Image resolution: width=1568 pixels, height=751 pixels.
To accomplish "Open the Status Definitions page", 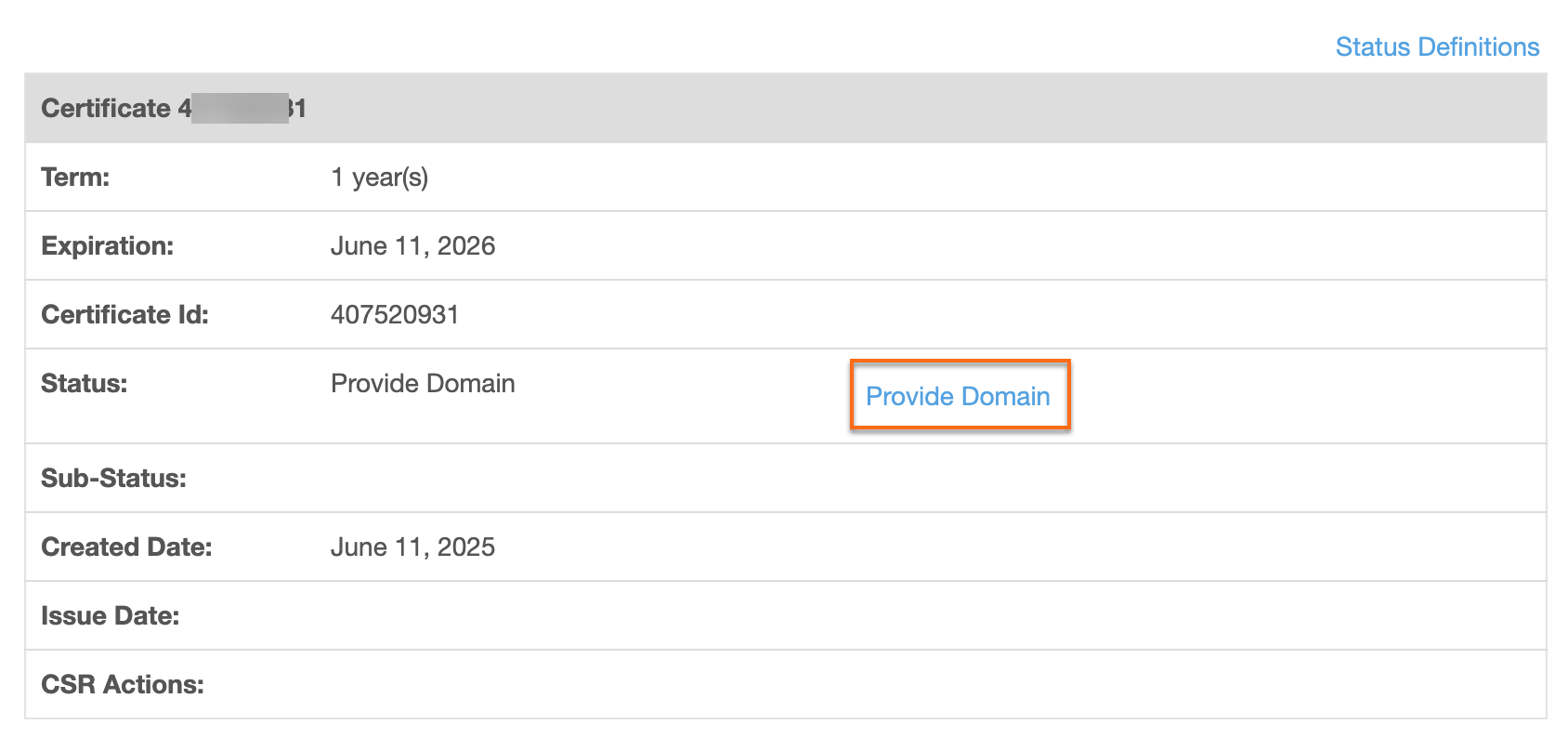I will (1436, 46).
